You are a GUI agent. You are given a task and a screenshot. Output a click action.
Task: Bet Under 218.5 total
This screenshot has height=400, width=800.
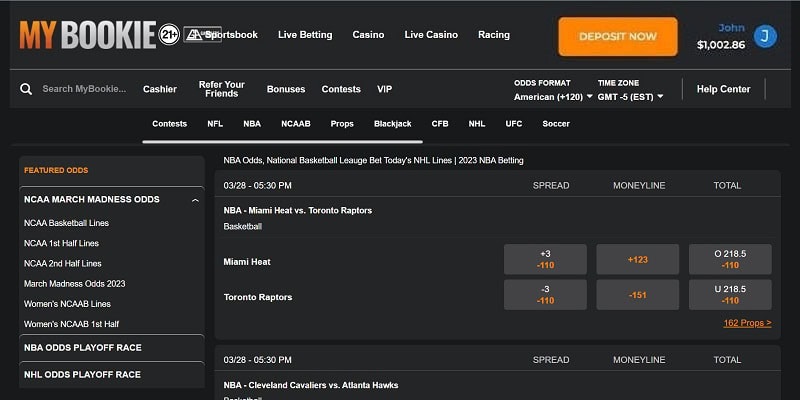tap(730, 294)
